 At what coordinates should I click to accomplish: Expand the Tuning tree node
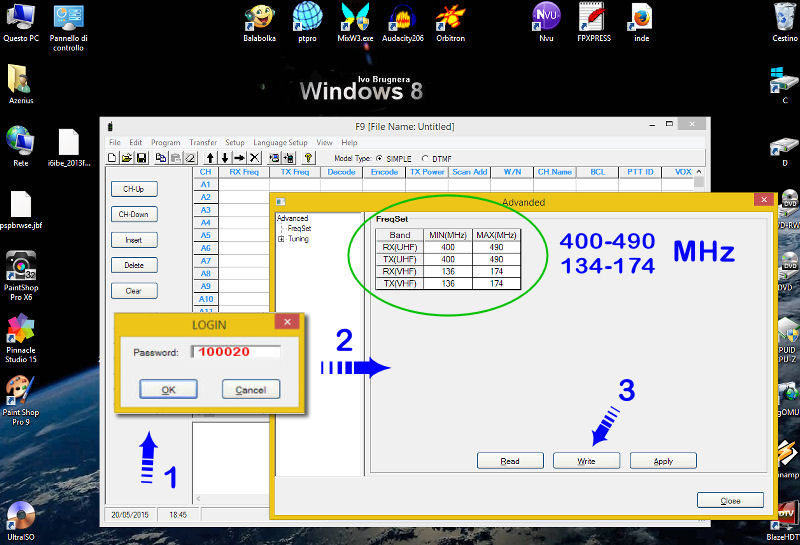coord(281,239)
